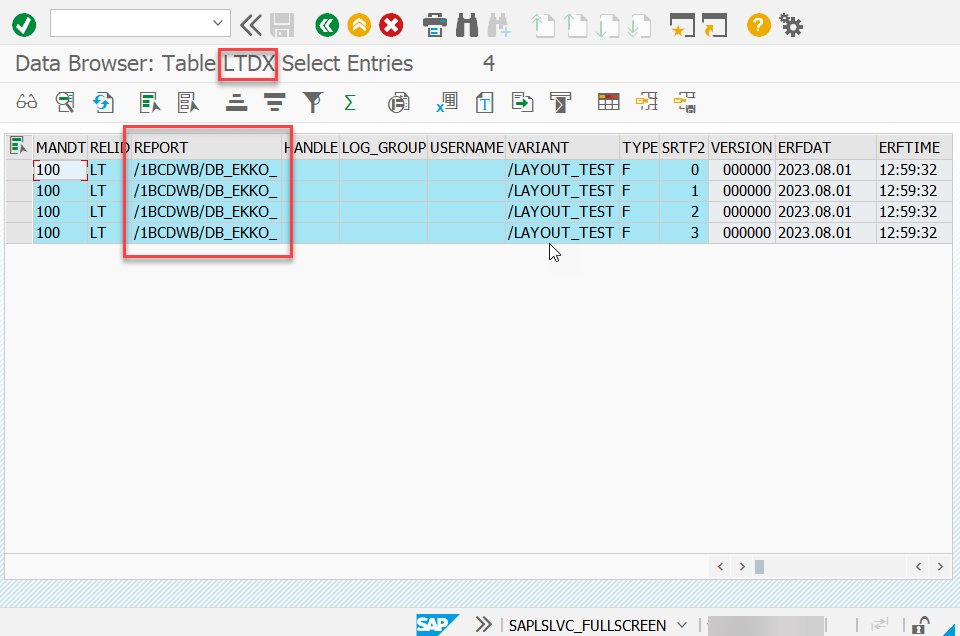Click the highlighted MANDT cell 100 in first row
The height and width of the screenshot is (636, 960).
(60, 170)
